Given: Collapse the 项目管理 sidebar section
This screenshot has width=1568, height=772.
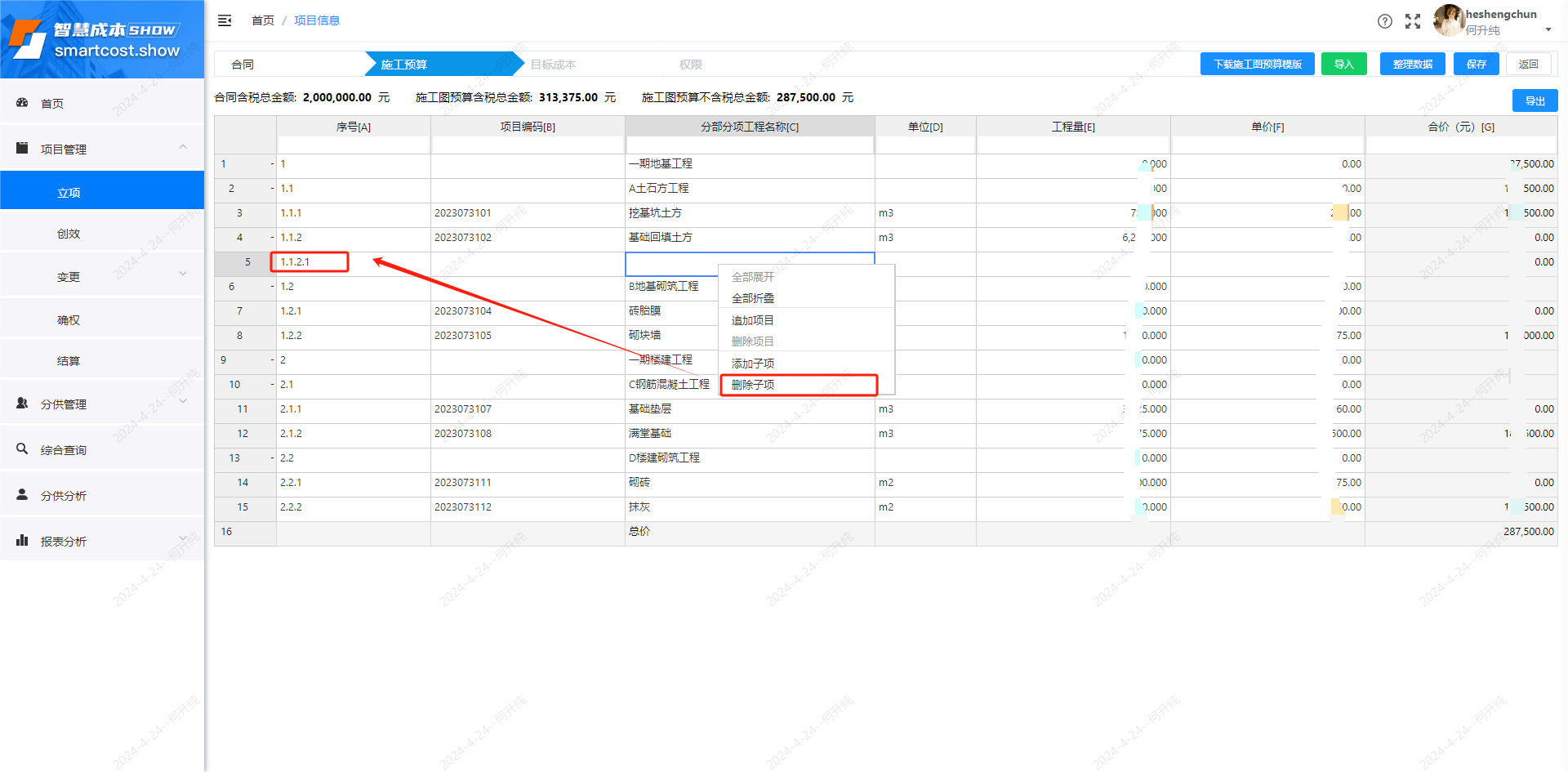Looking at the screenshot, I should (183, 148).
